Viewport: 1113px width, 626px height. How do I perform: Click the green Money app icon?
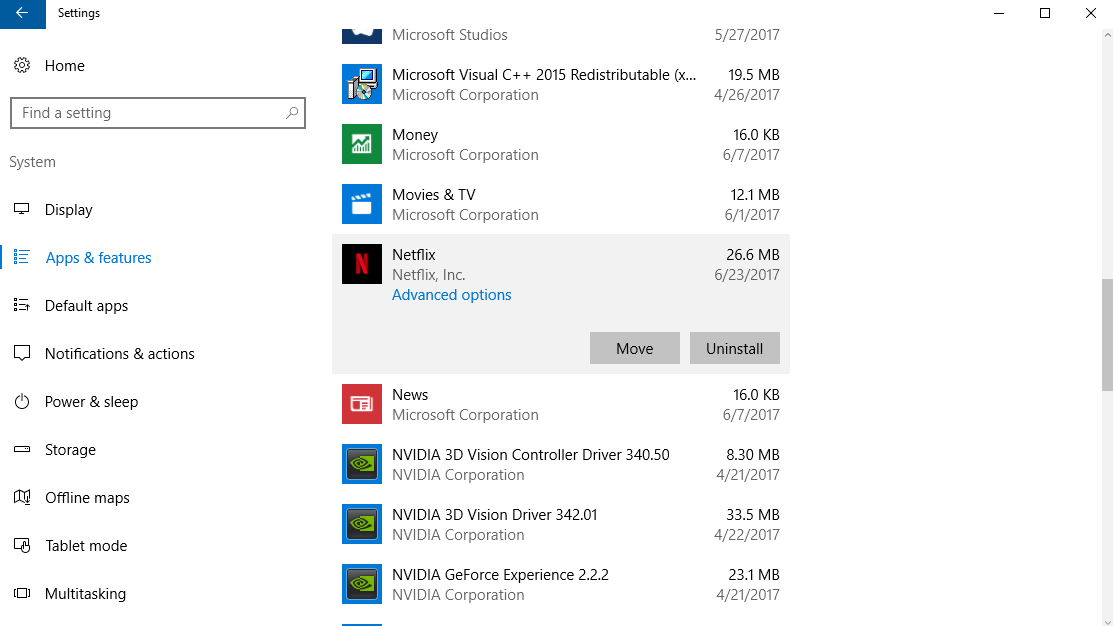362,144
